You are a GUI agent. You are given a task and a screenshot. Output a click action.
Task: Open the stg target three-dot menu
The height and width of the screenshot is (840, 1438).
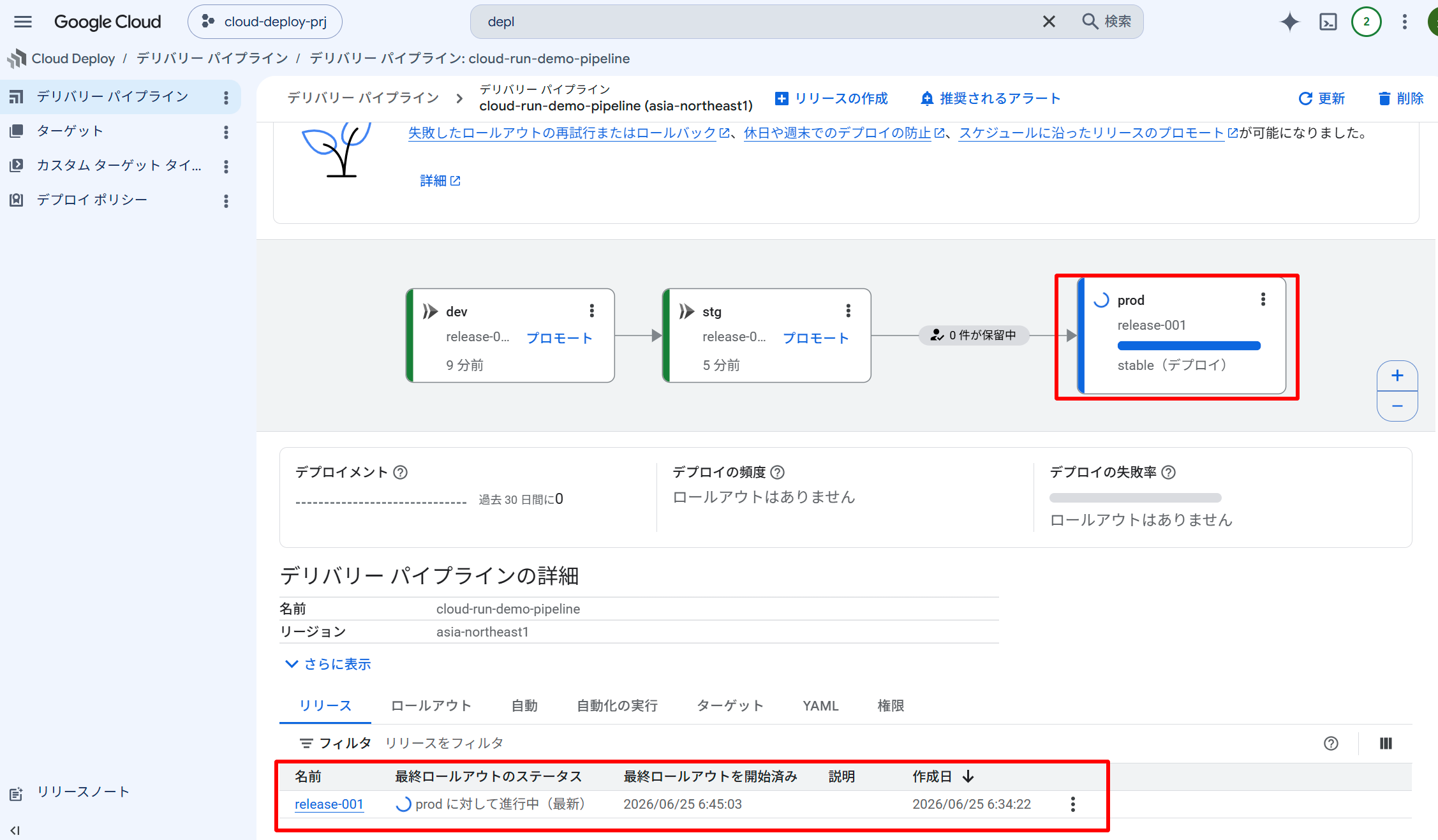point(849,311)
